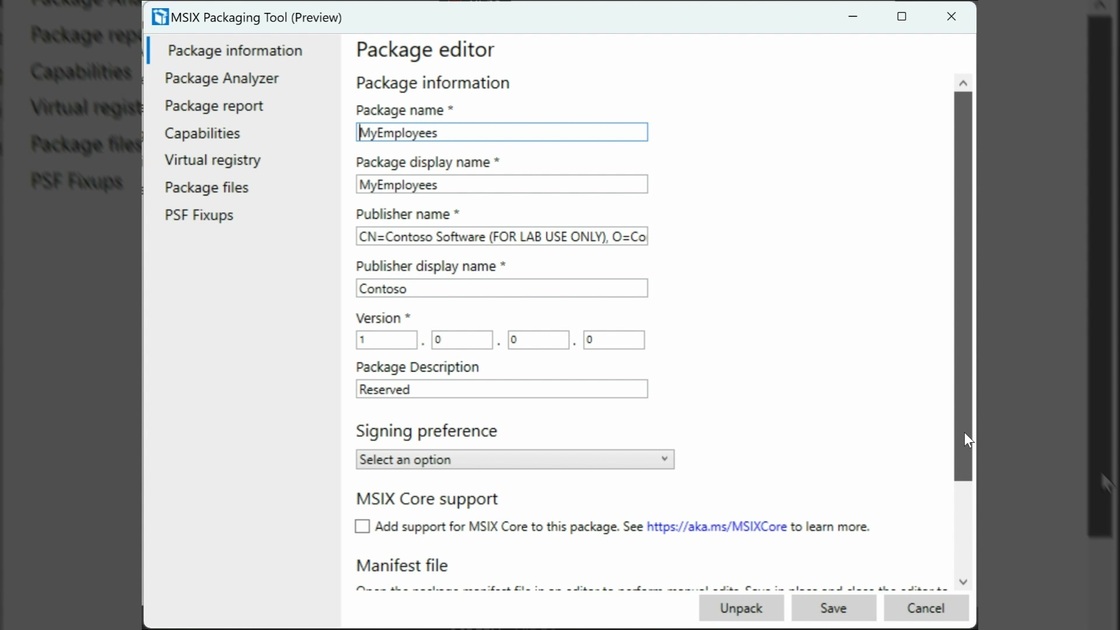
Task: Click the vertical scrollbar thumb
Action: click(963, 285)
